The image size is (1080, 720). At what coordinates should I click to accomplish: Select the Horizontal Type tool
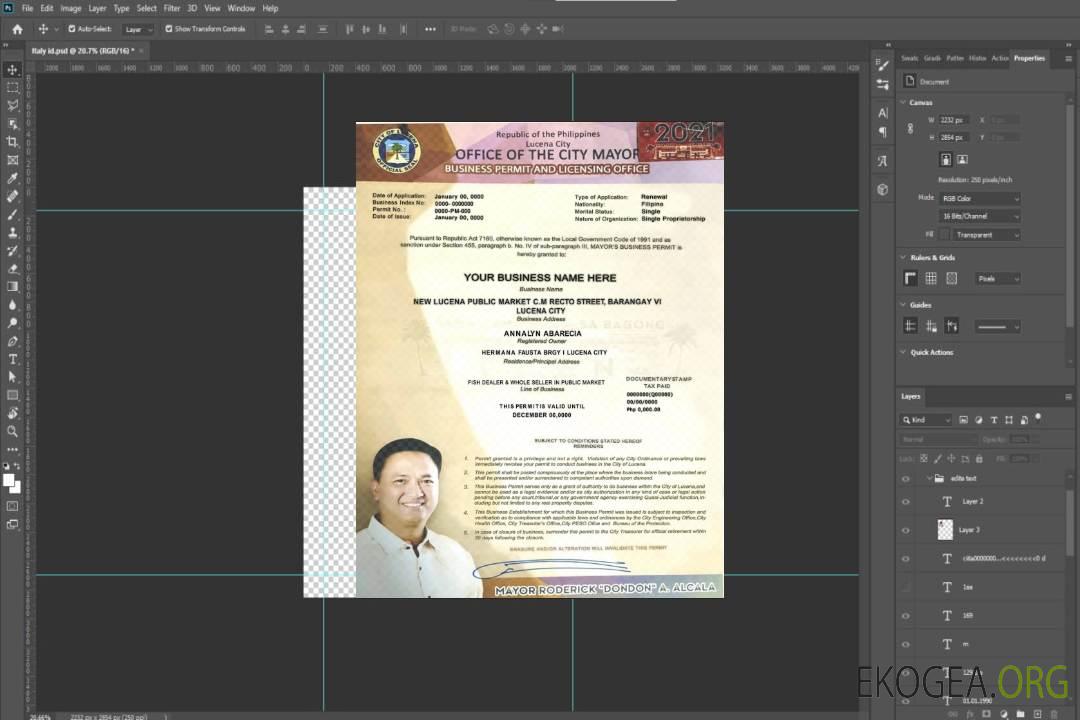12,359
